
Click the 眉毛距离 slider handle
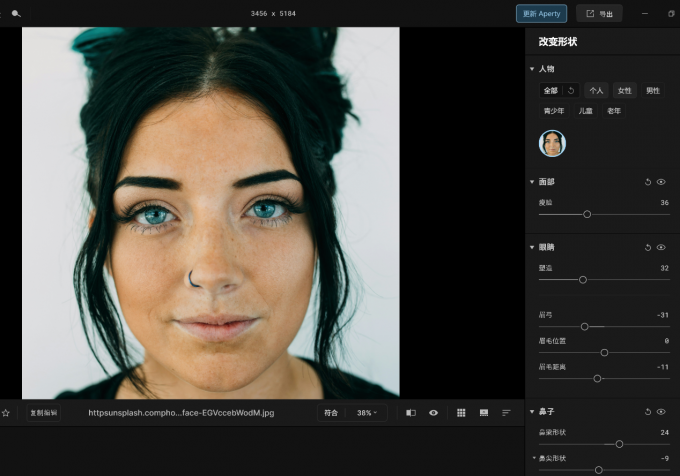pos(597,378)
